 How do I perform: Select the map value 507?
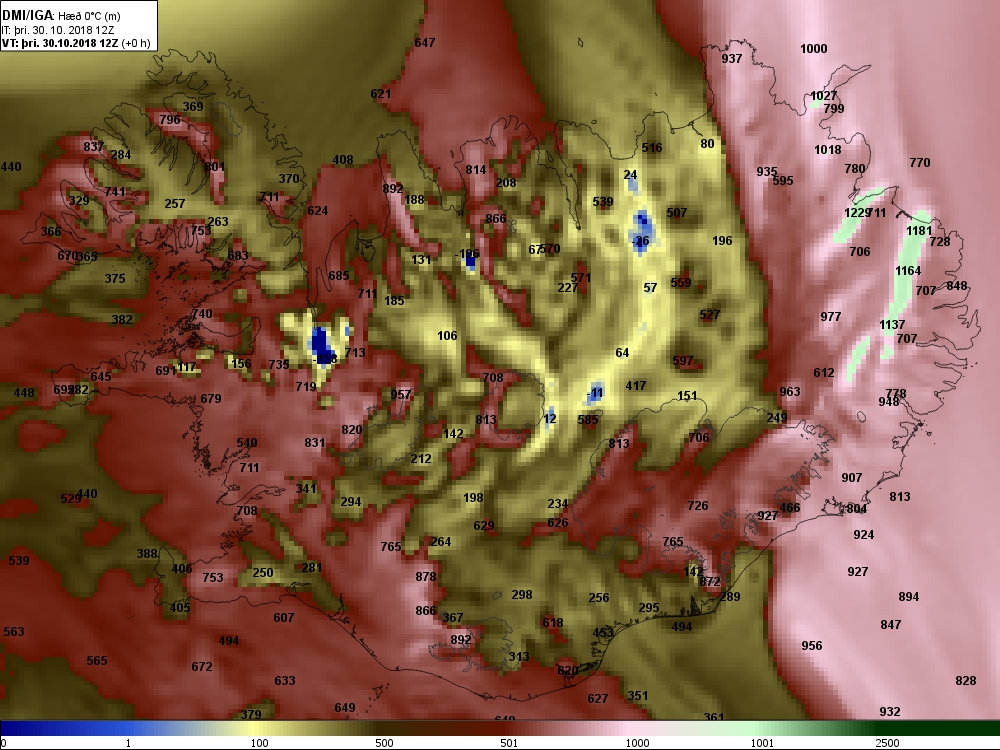[x=677, y=212]
